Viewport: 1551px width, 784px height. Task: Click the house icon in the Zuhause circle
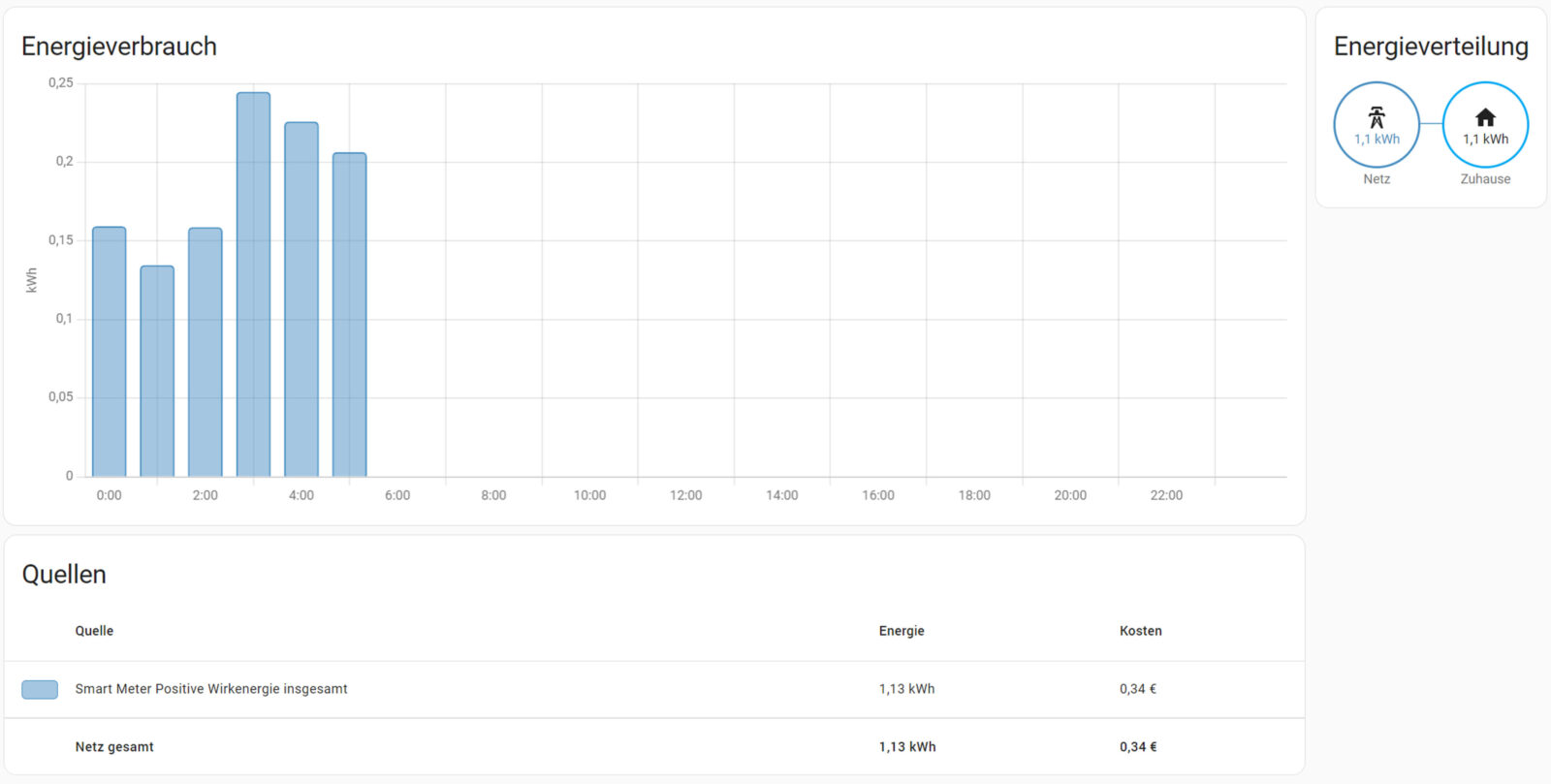pos(1485,117)
